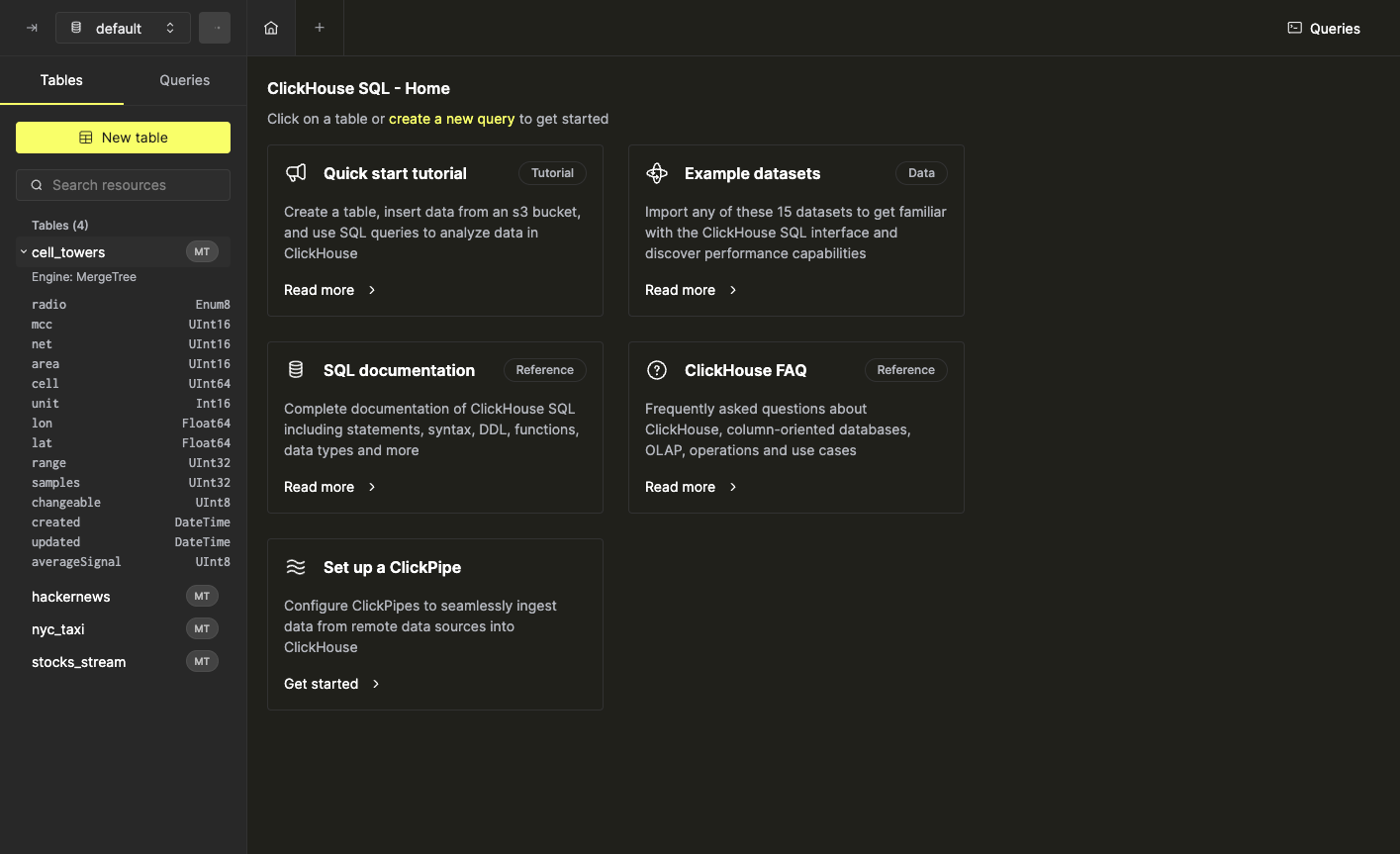Click the New table button
Image resolution: width=1400 pixels, height=854 pixels.
click(x=123, y=138)
